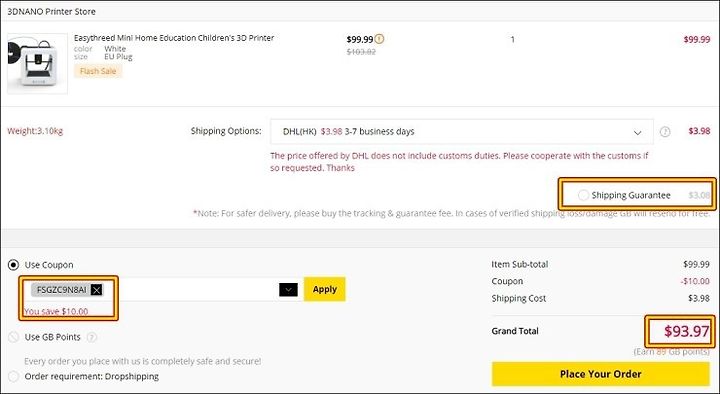
Task: Click the Apply coupon button
Action: pos(325,289)
